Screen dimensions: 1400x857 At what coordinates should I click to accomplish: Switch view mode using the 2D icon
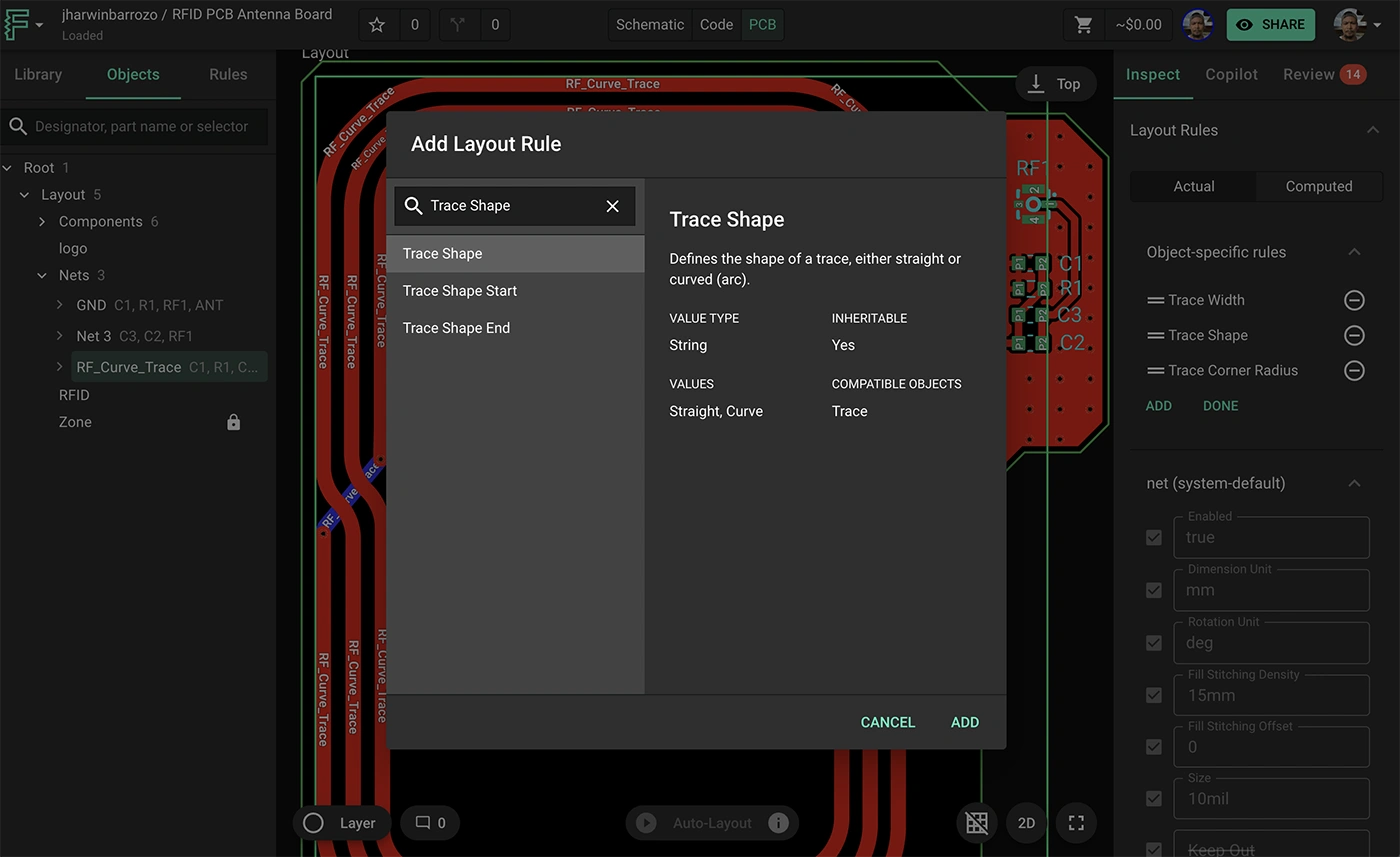[1026, 822]
